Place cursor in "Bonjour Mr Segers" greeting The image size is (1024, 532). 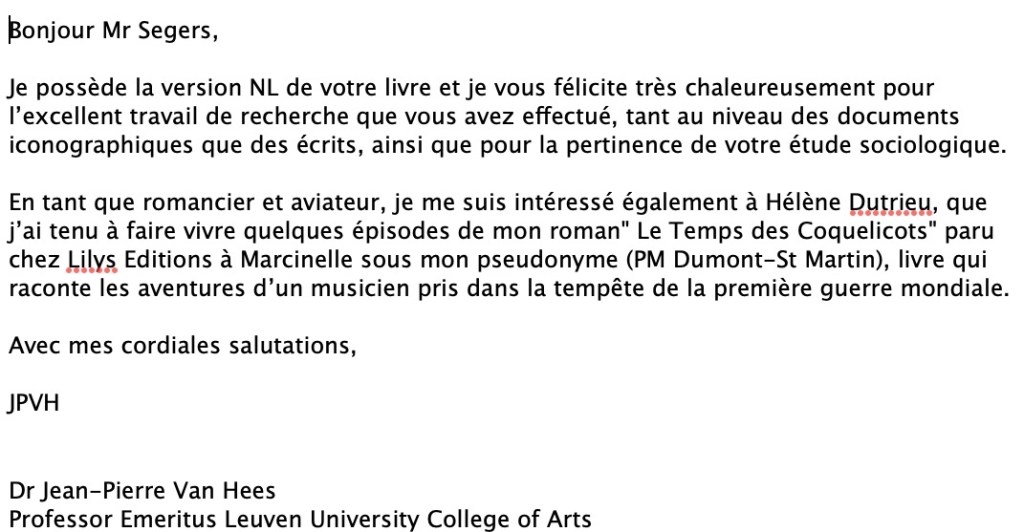pyautogui.click(x=110, y=32)
